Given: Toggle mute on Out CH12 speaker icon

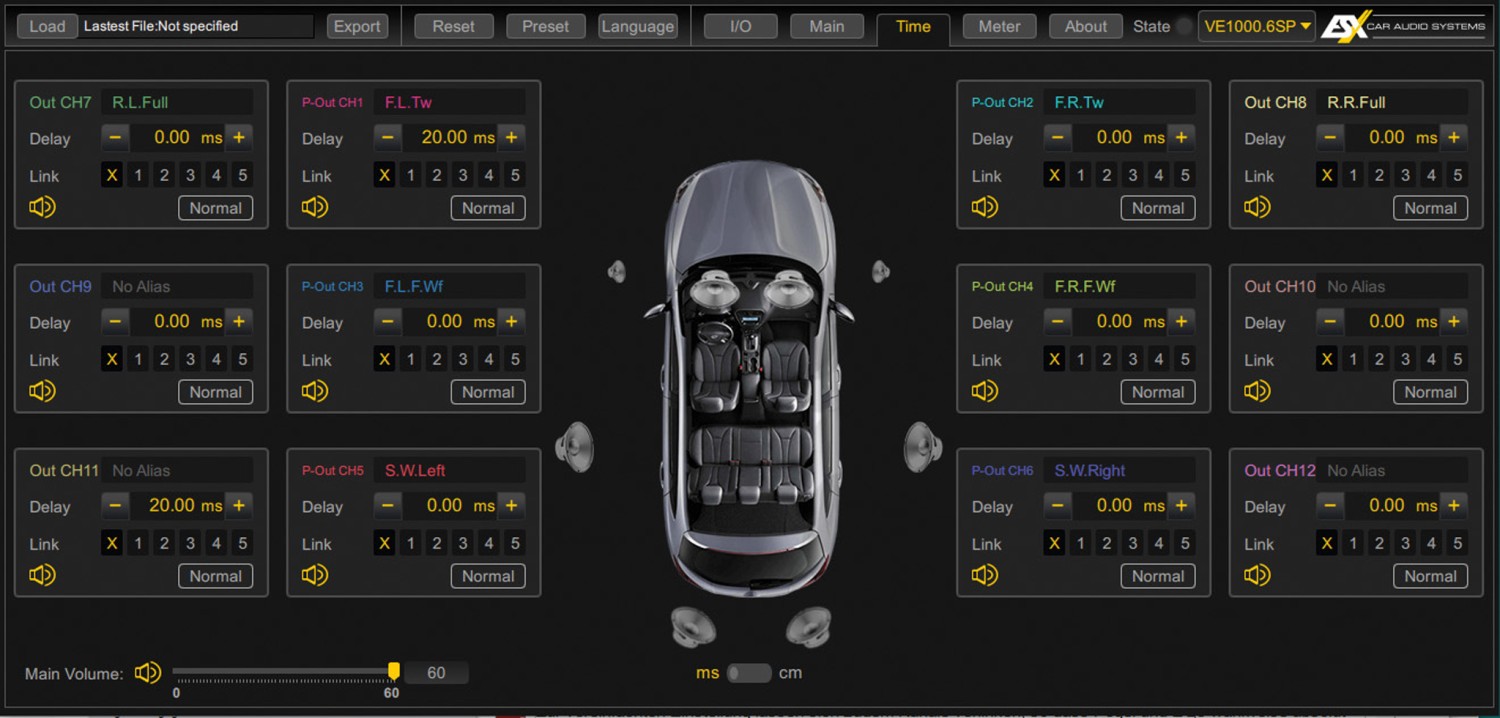Looking at the screenshot, I should (x=1257, y=575).
